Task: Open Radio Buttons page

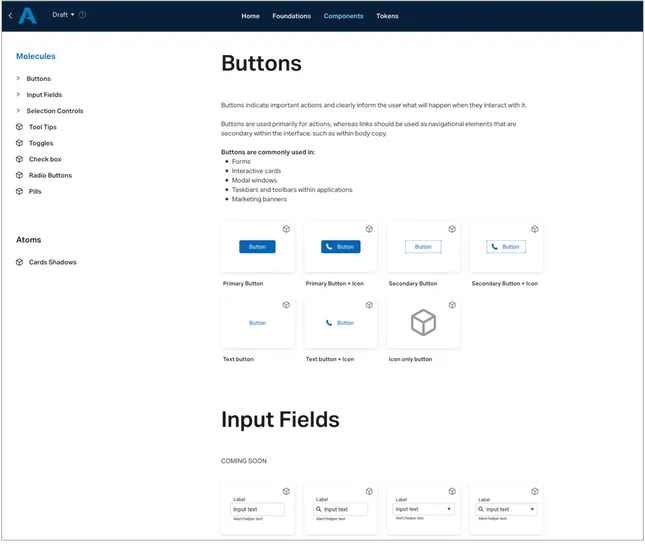Action: pyautogui.click(x=50, y=175)
